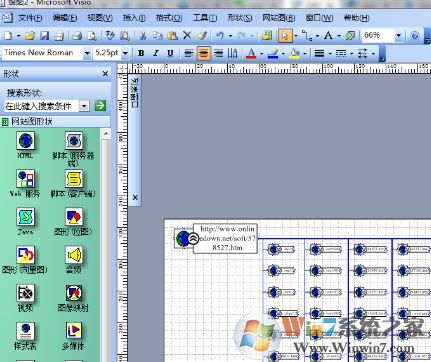This screenshot has height=362, width=431.
Task: Open the Connector tool dropdown arrow
Action: click(x=317, y=35)
